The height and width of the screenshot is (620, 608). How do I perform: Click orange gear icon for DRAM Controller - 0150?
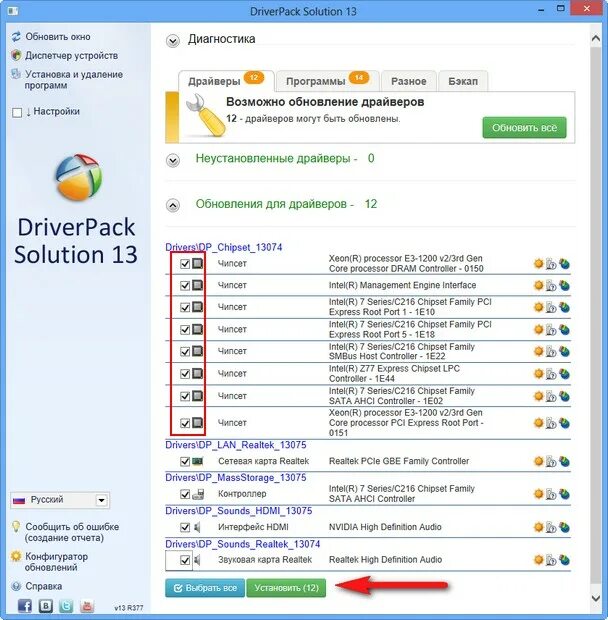click(538, 263)
